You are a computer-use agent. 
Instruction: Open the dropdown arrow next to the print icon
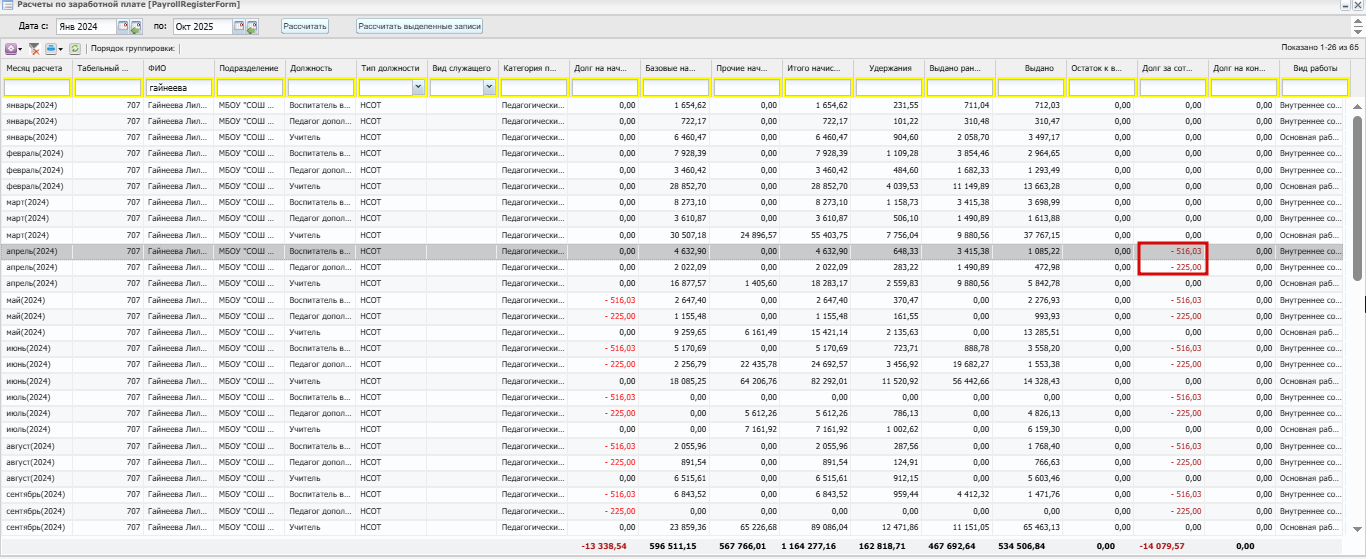(60, 48)
